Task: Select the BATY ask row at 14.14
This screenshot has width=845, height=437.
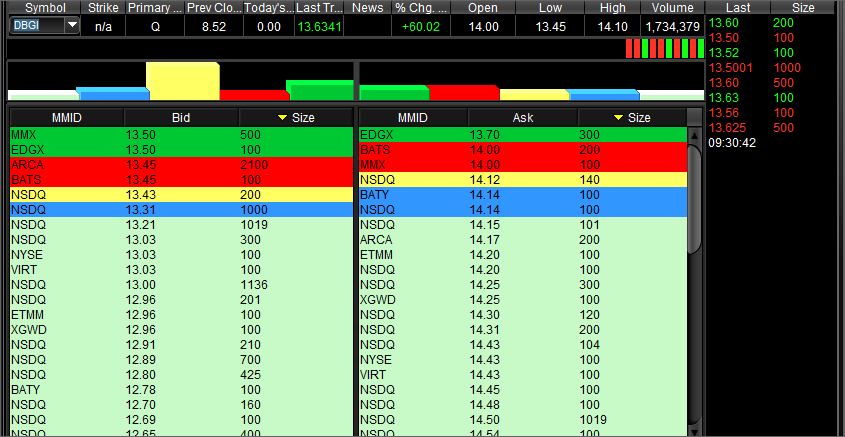Action: tap(523, 195)
